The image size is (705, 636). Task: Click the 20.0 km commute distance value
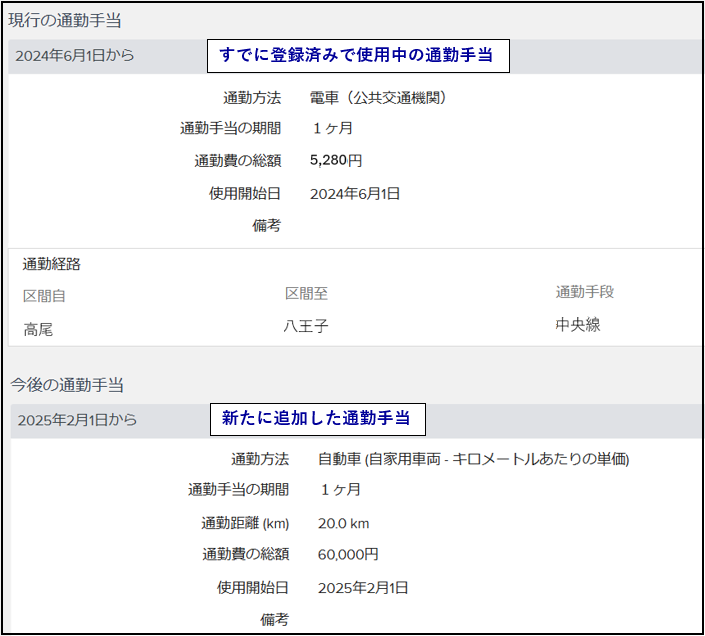tap(344, 523)
